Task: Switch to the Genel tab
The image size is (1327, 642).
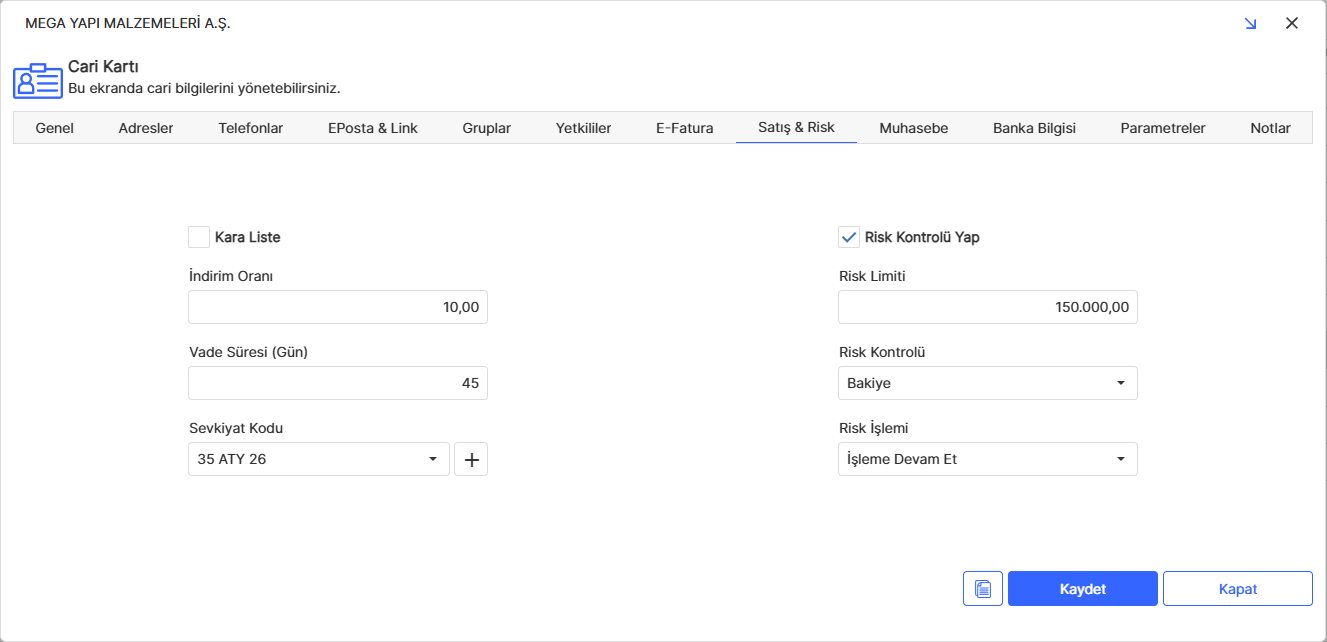Action: pos(55,128)
